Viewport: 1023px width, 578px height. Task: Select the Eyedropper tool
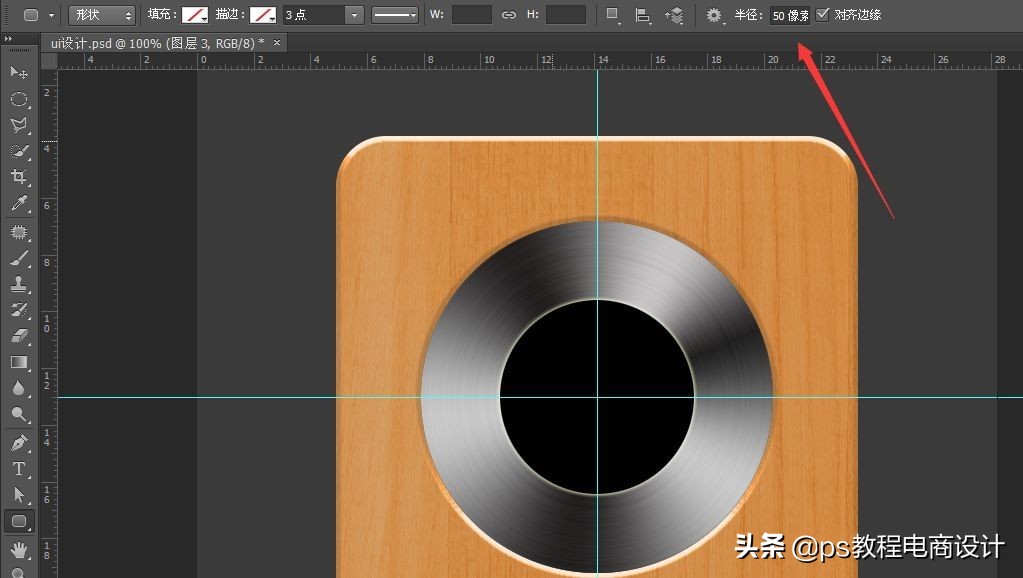pyautogui.click(x=20, y=203)
